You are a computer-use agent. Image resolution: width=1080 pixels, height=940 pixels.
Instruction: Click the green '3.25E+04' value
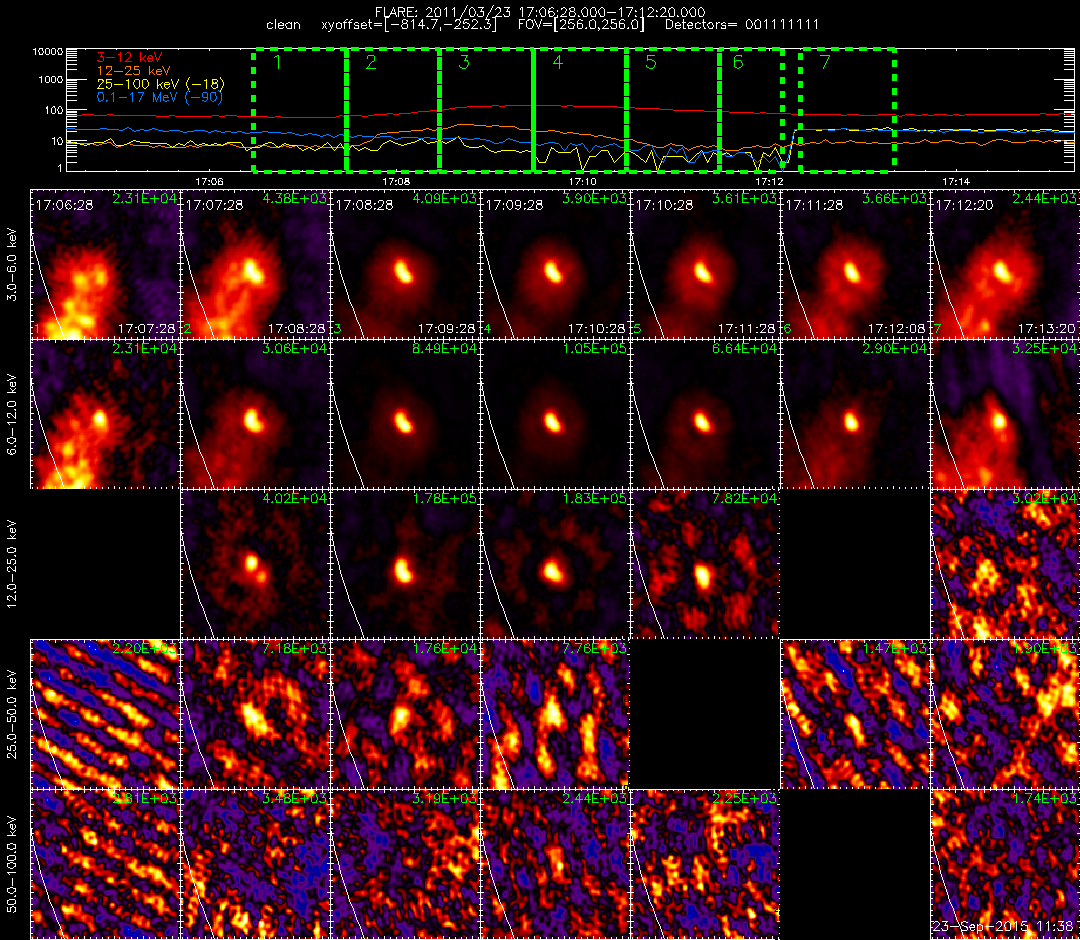(1046, 348)
